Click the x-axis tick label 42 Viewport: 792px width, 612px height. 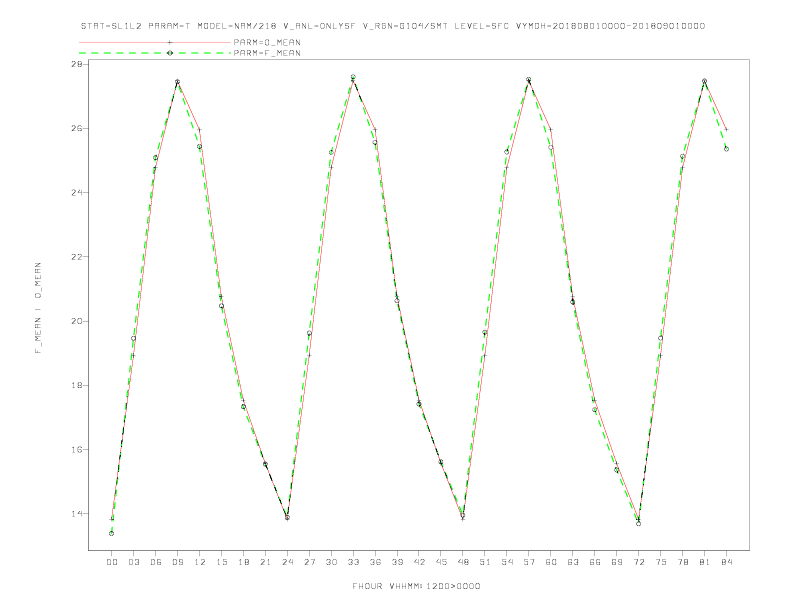[x=419, y=562]
